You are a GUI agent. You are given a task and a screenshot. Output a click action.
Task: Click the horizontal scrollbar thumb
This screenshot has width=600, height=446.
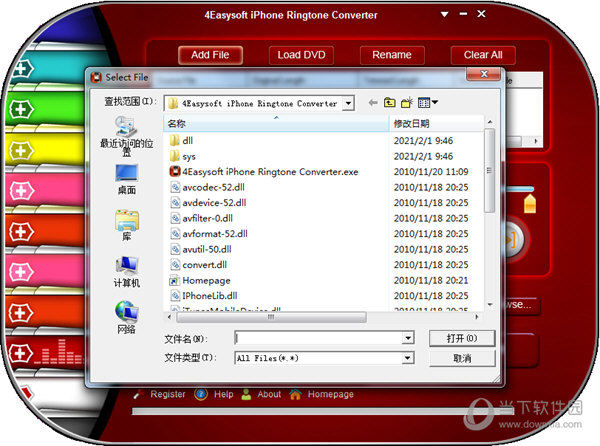(x=271, y=317)
